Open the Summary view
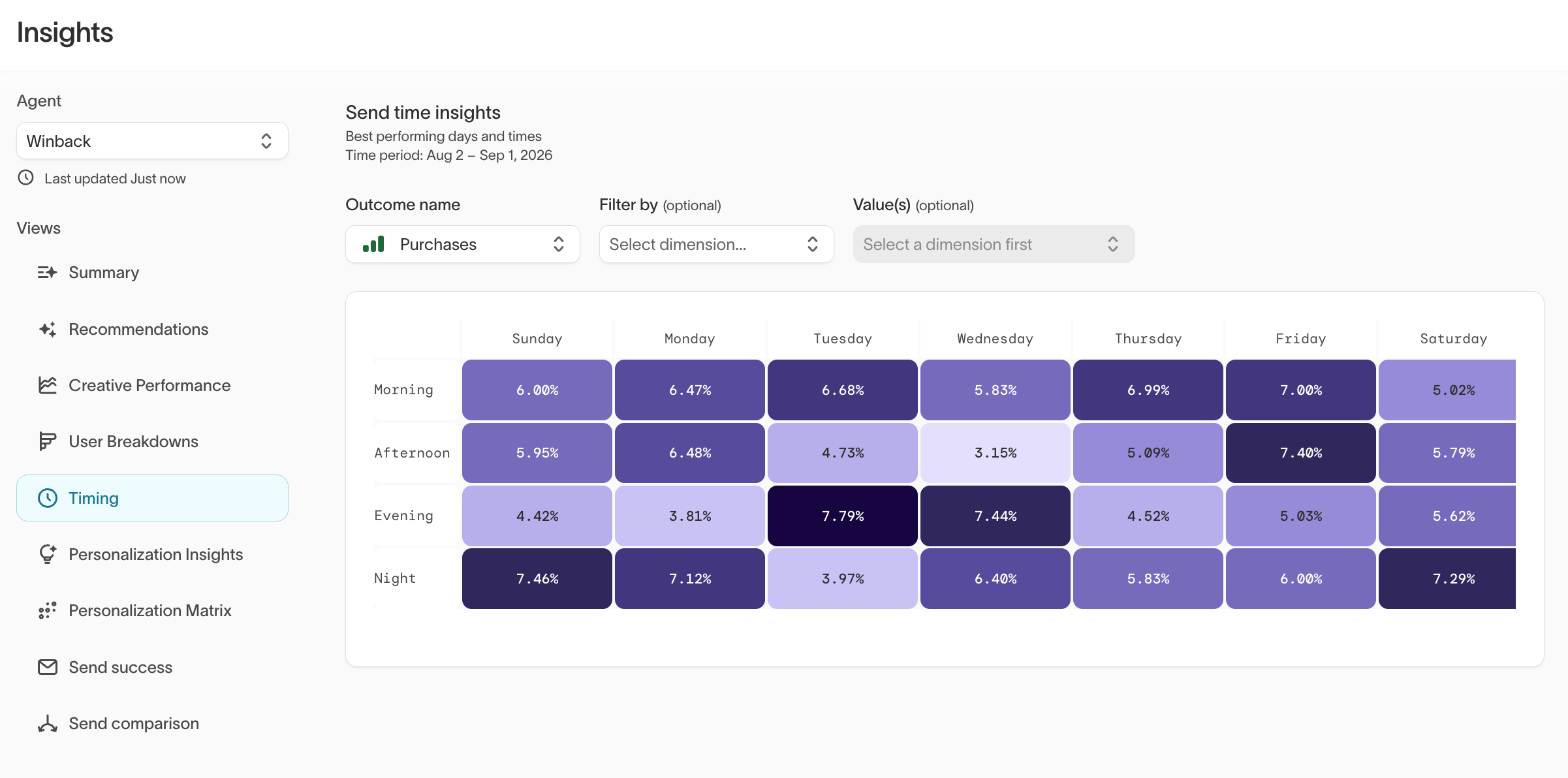 152,272
